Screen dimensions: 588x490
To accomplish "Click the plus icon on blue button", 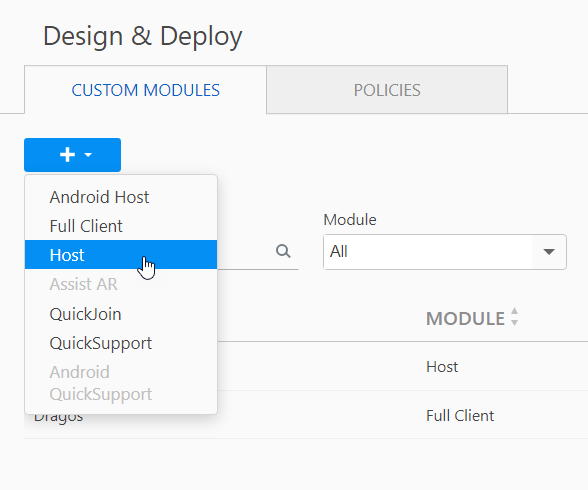I will [x=68, y=155].
